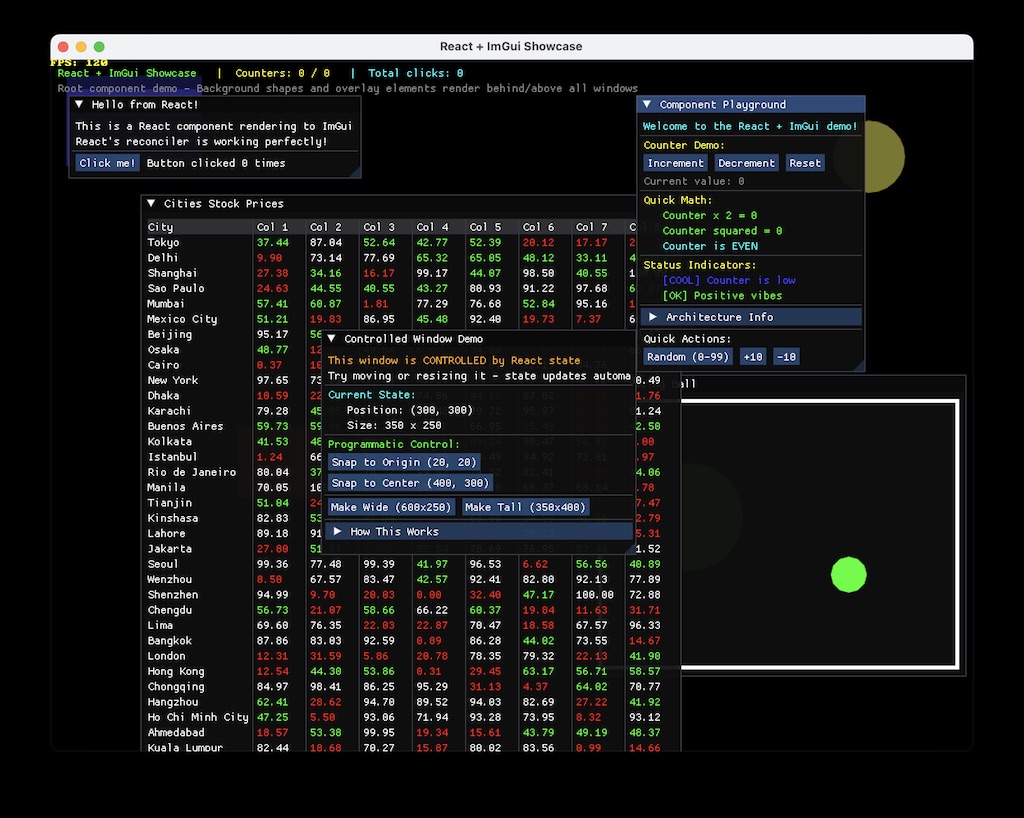
Task: Subtract 10 with the -10 button
Action: click(x=786, y=357)
